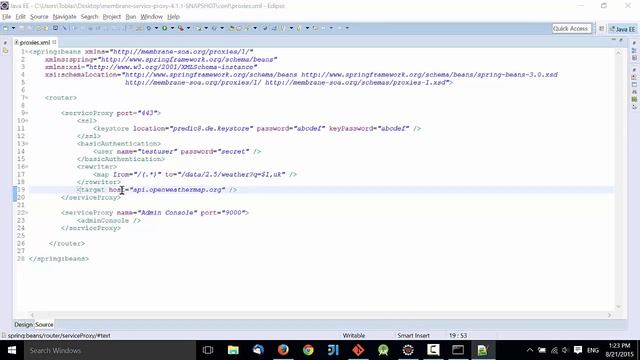
Task: Open the Window menu
Action: click(151, 17)
